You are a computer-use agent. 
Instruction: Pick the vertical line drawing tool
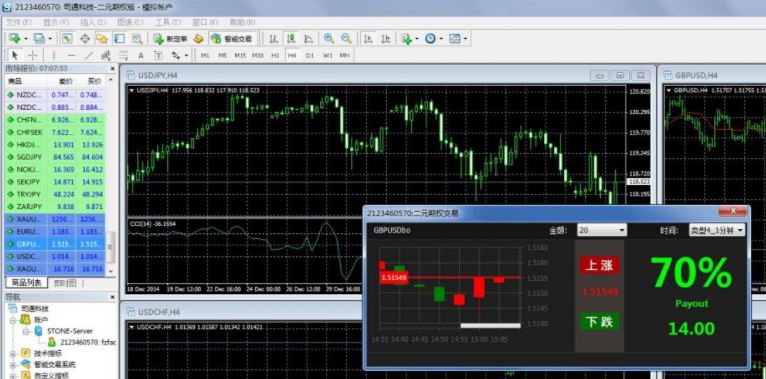54,55
